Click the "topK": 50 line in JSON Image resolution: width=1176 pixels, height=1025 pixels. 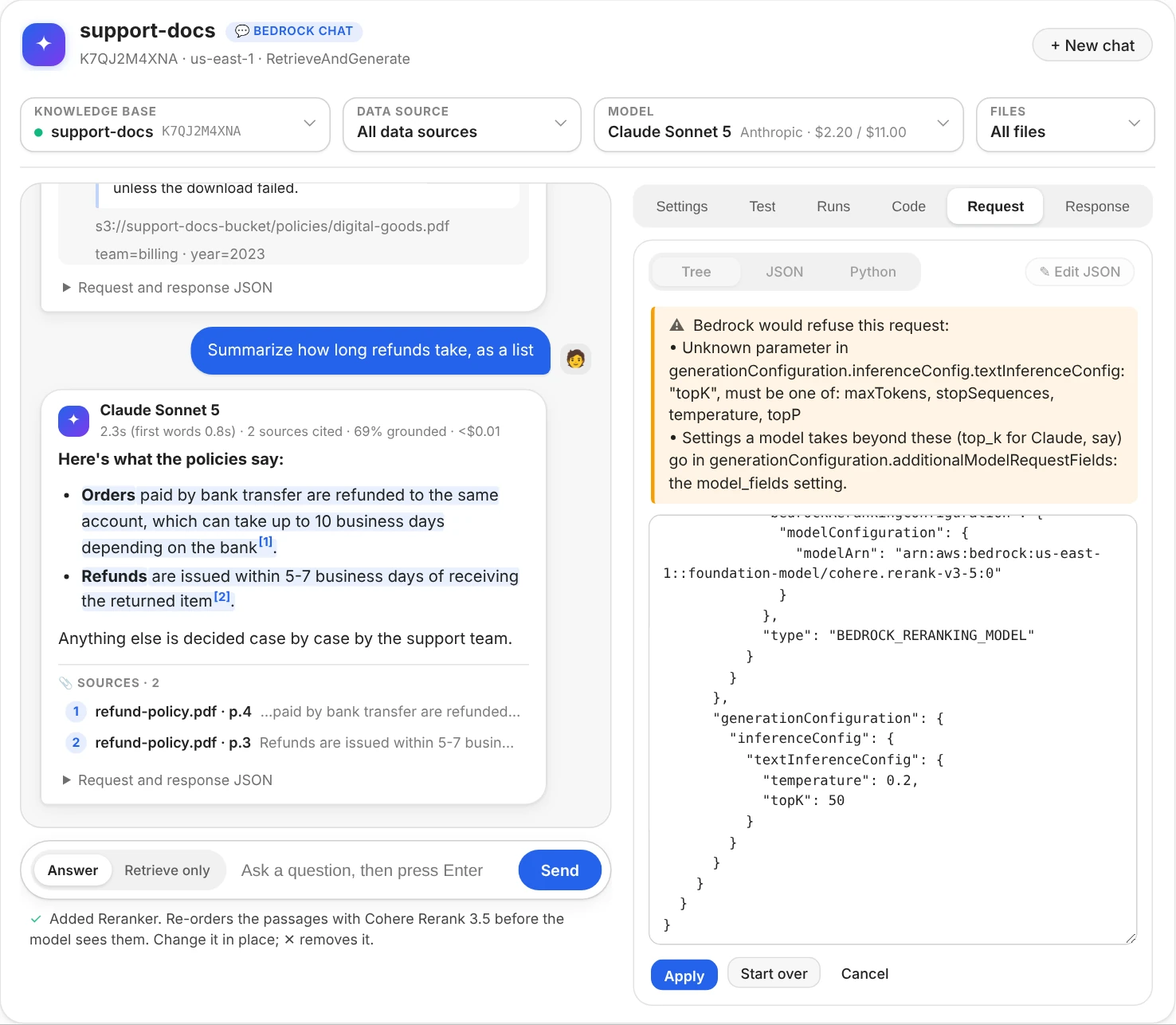pos(803,801)
